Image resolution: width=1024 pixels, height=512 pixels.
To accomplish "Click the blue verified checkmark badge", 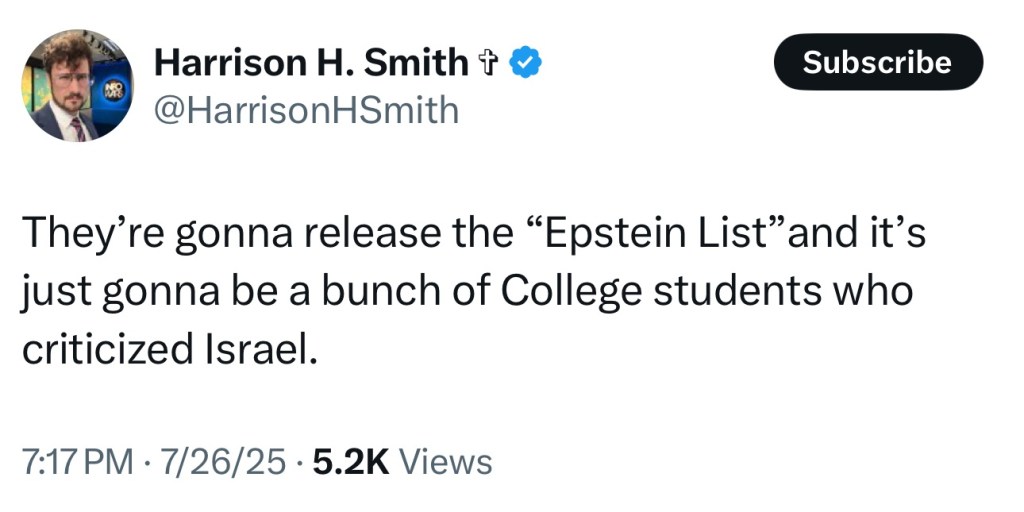I will coord(526,63).
